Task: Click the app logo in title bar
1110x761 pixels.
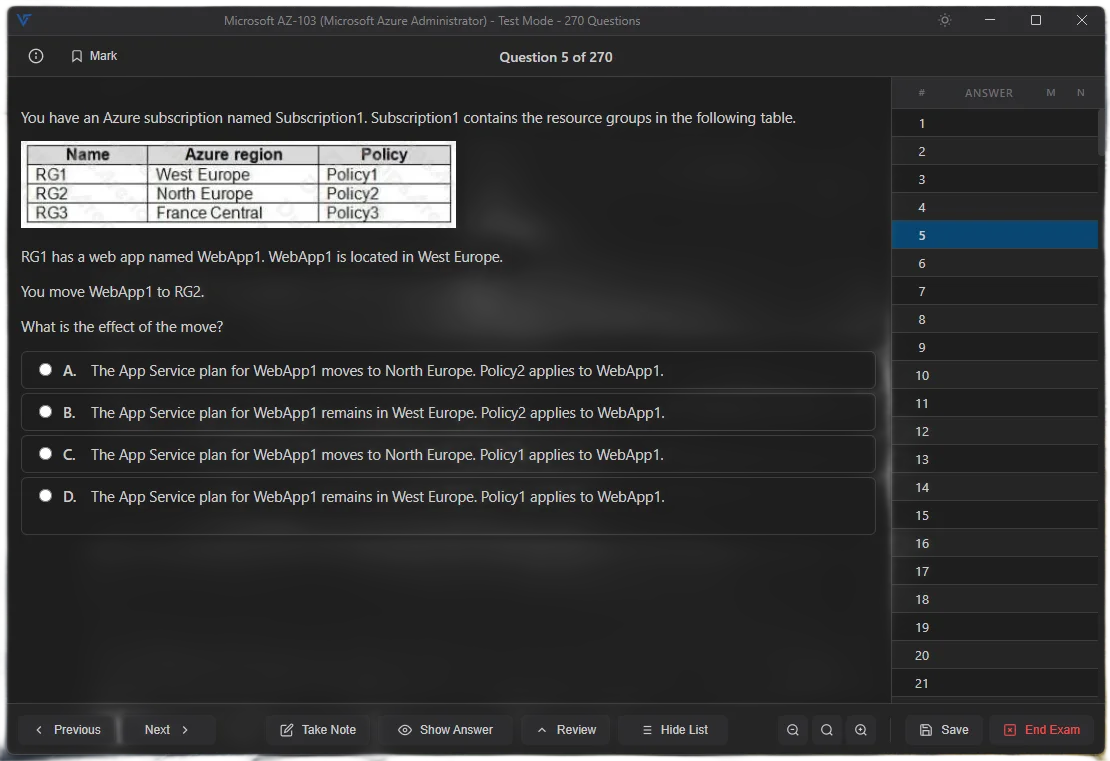Action: tap(24, 21)
